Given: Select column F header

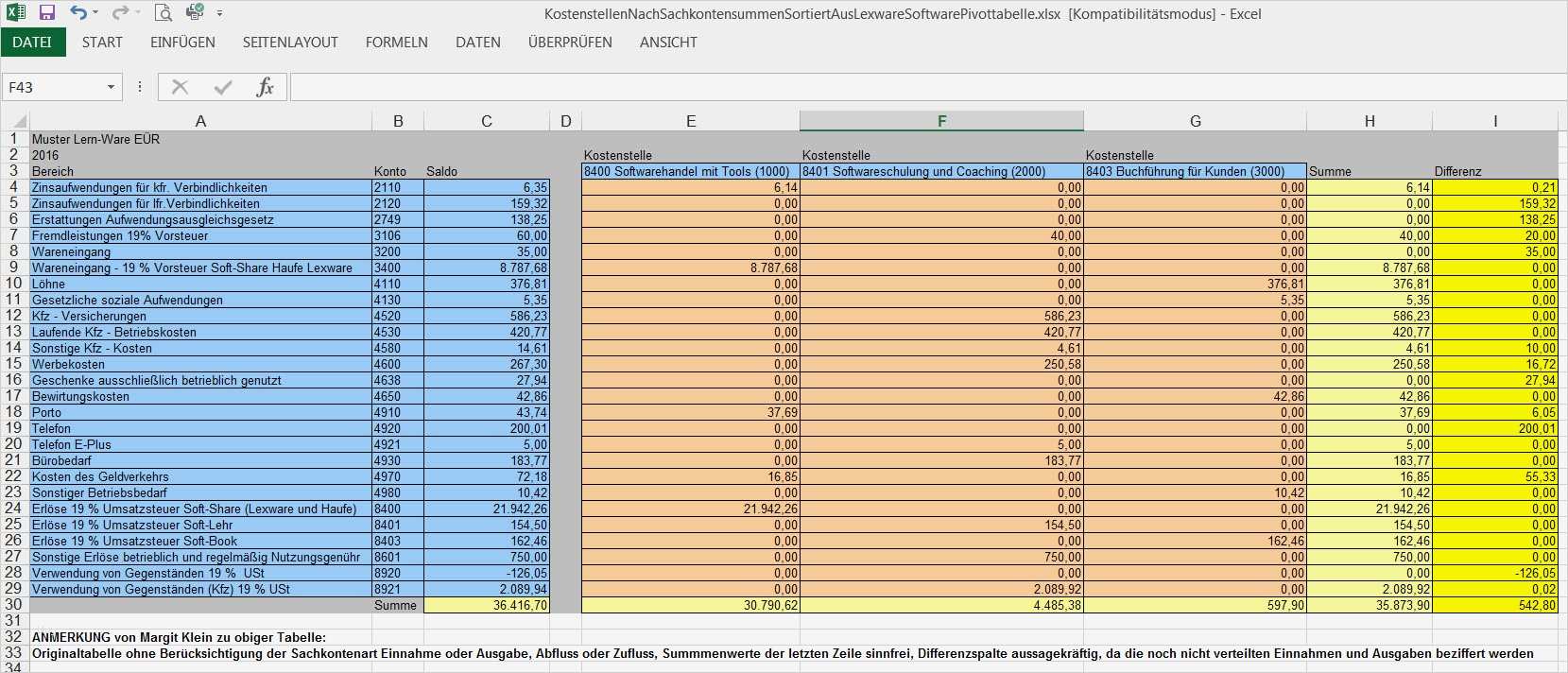Looking at the screenshot, I should click(x=941, y=121).
